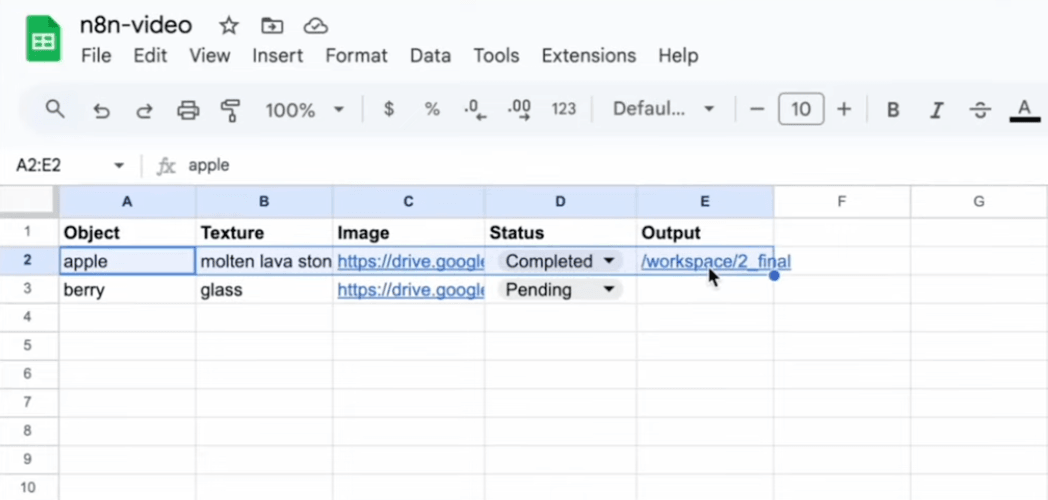Click the move to folder icon
The height and width of the screenshot is (500, 1048).
pyautogui.click(x=271, y=26)
